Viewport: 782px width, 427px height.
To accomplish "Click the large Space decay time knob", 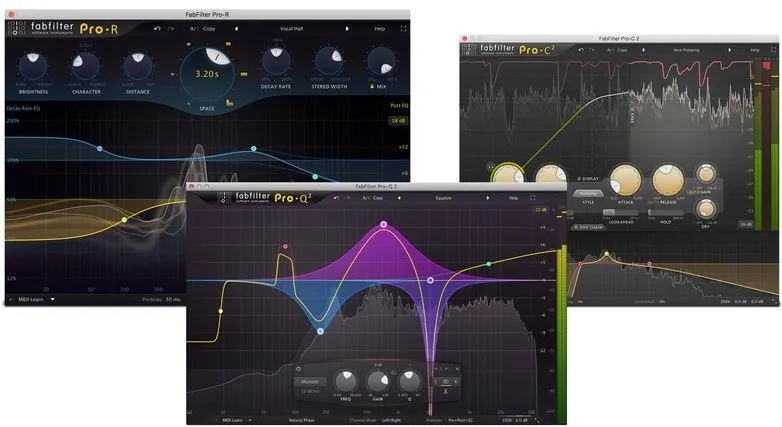I will click(x=207, y=74).
